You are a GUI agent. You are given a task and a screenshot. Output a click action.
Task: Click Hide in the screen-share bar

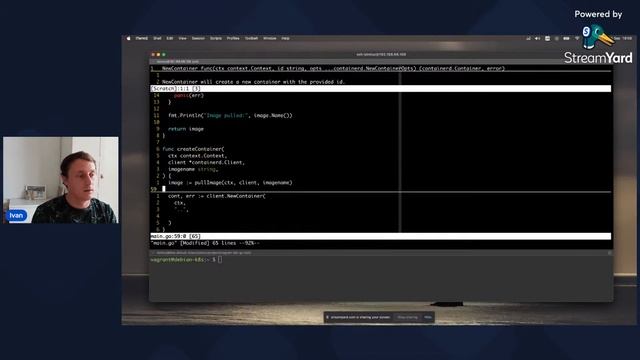(x=427, y=317)
